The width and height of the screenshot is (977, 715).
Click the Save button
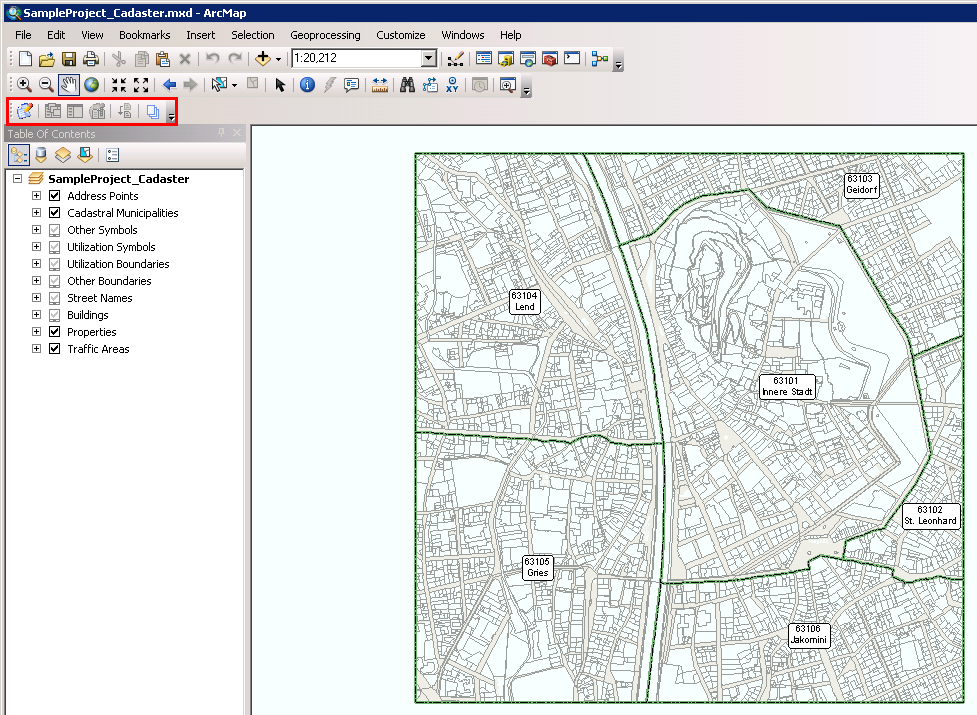point(68,58)
